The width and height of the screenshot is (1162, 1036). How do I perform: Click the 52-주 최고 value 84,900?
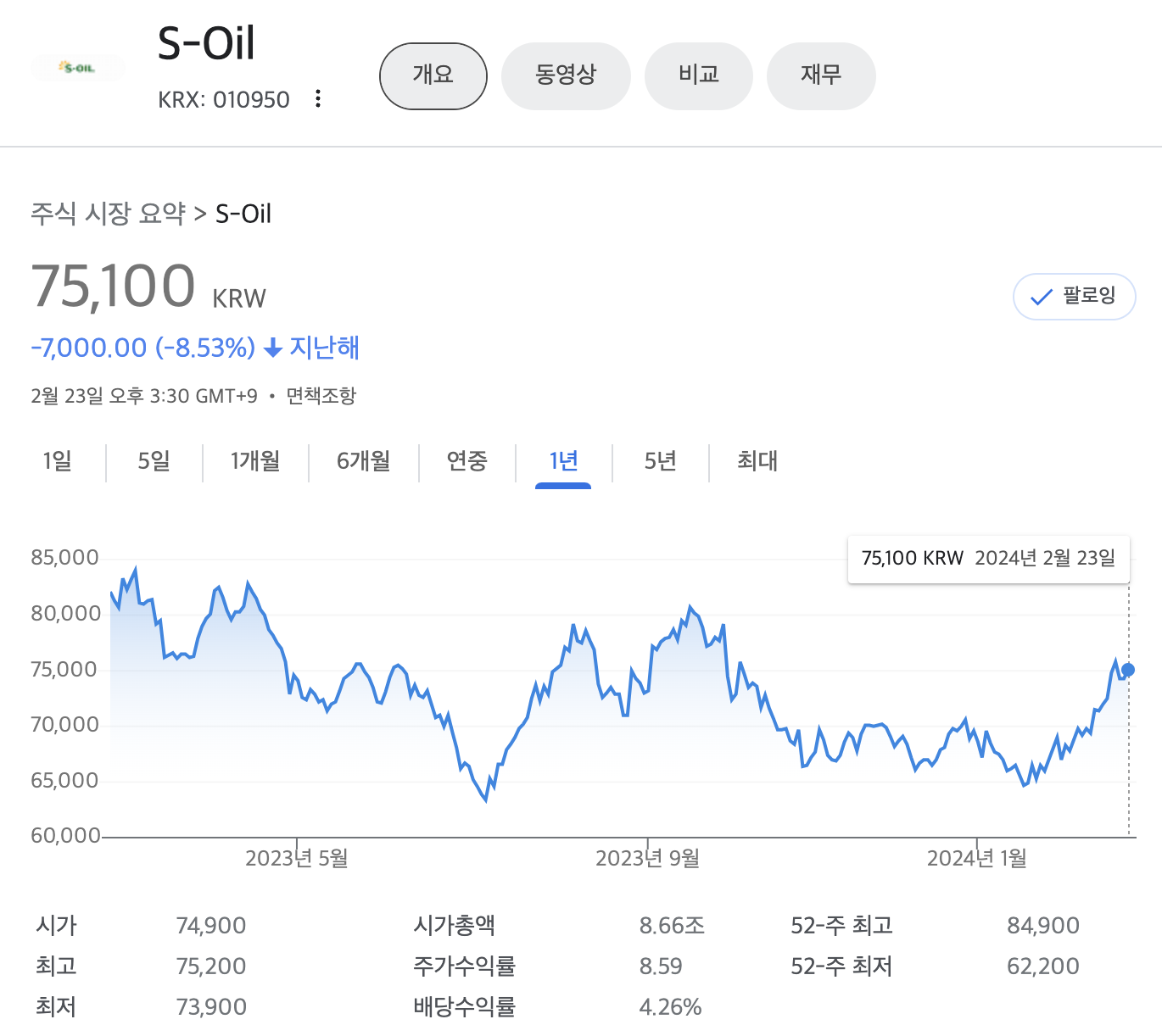[x=1043, y=926]
